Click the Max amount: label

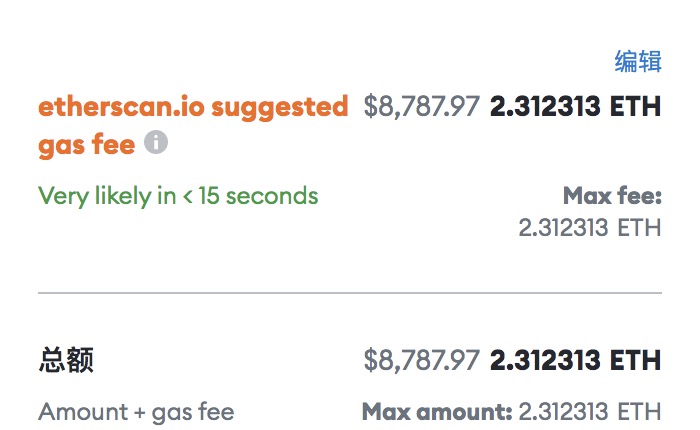437,411
